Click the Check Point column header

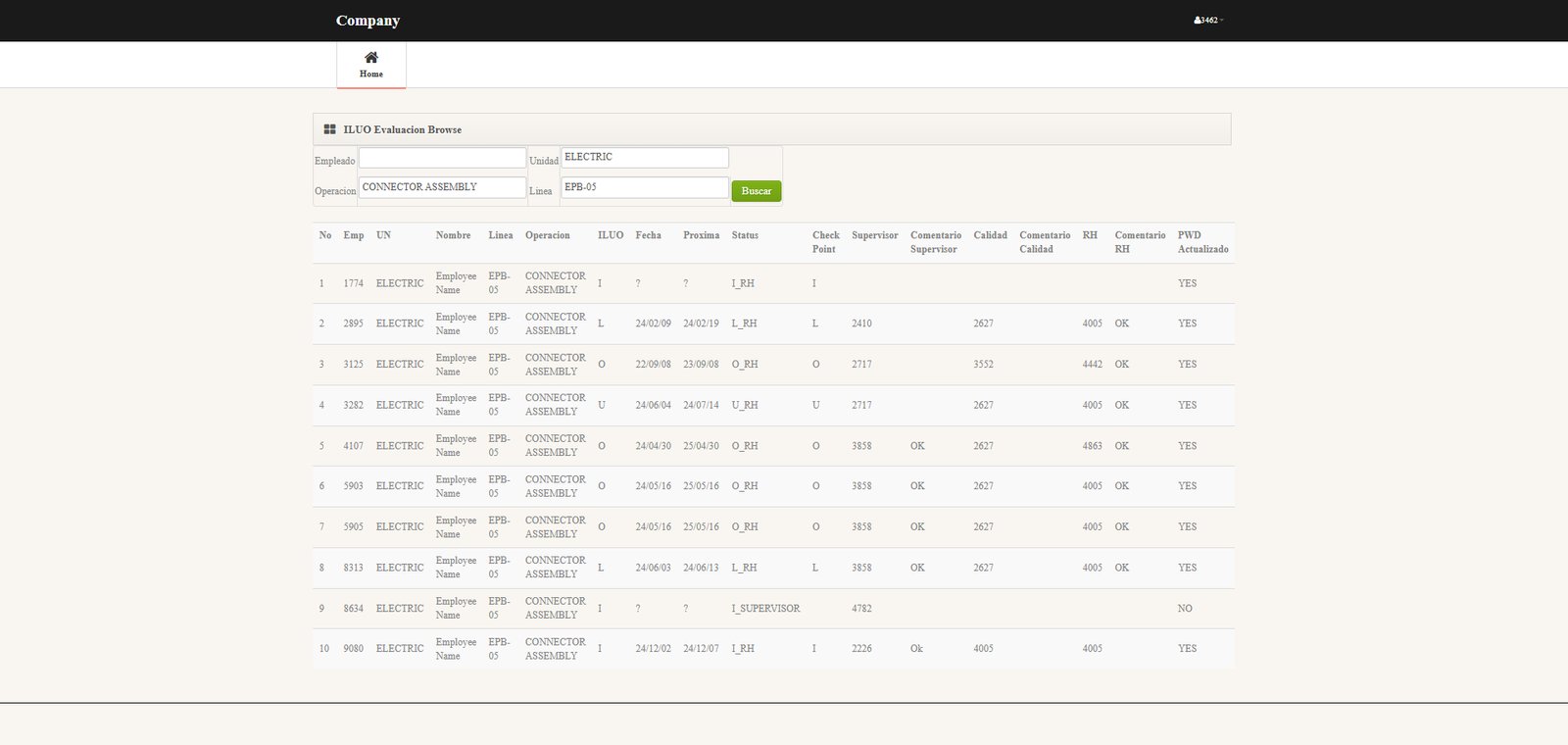(825, 242)
